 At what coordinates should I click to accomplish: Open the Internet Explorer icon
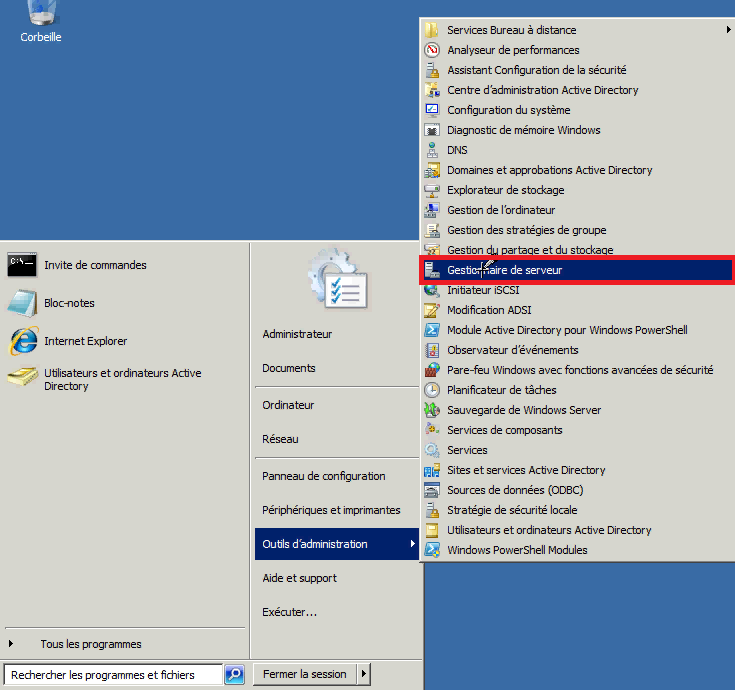click(22, 341)
